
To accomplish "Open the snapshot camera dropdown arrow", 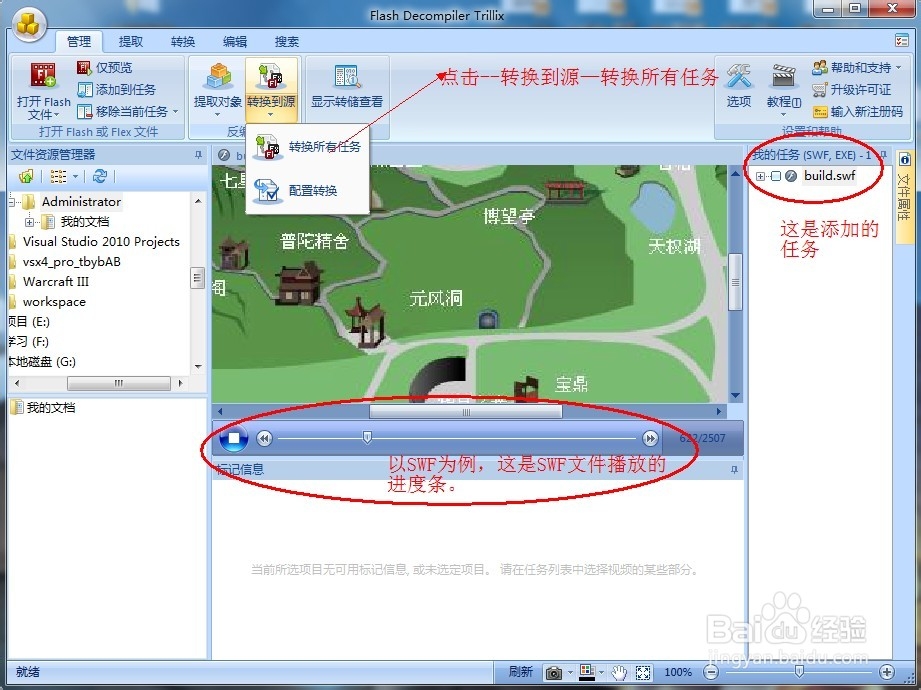I will 570,673.
